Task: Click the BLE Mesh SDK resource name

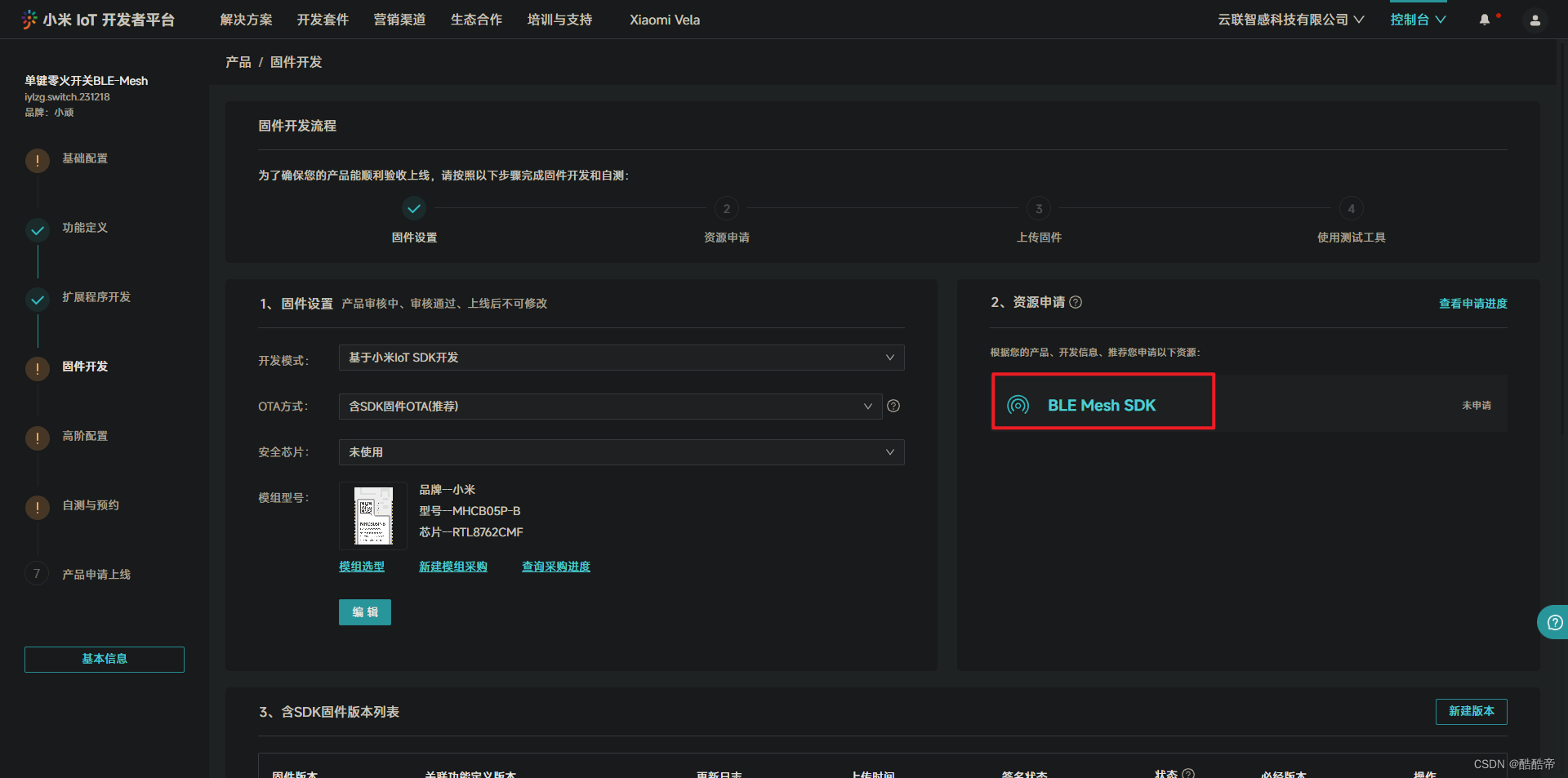Action: coord(1102,405)
